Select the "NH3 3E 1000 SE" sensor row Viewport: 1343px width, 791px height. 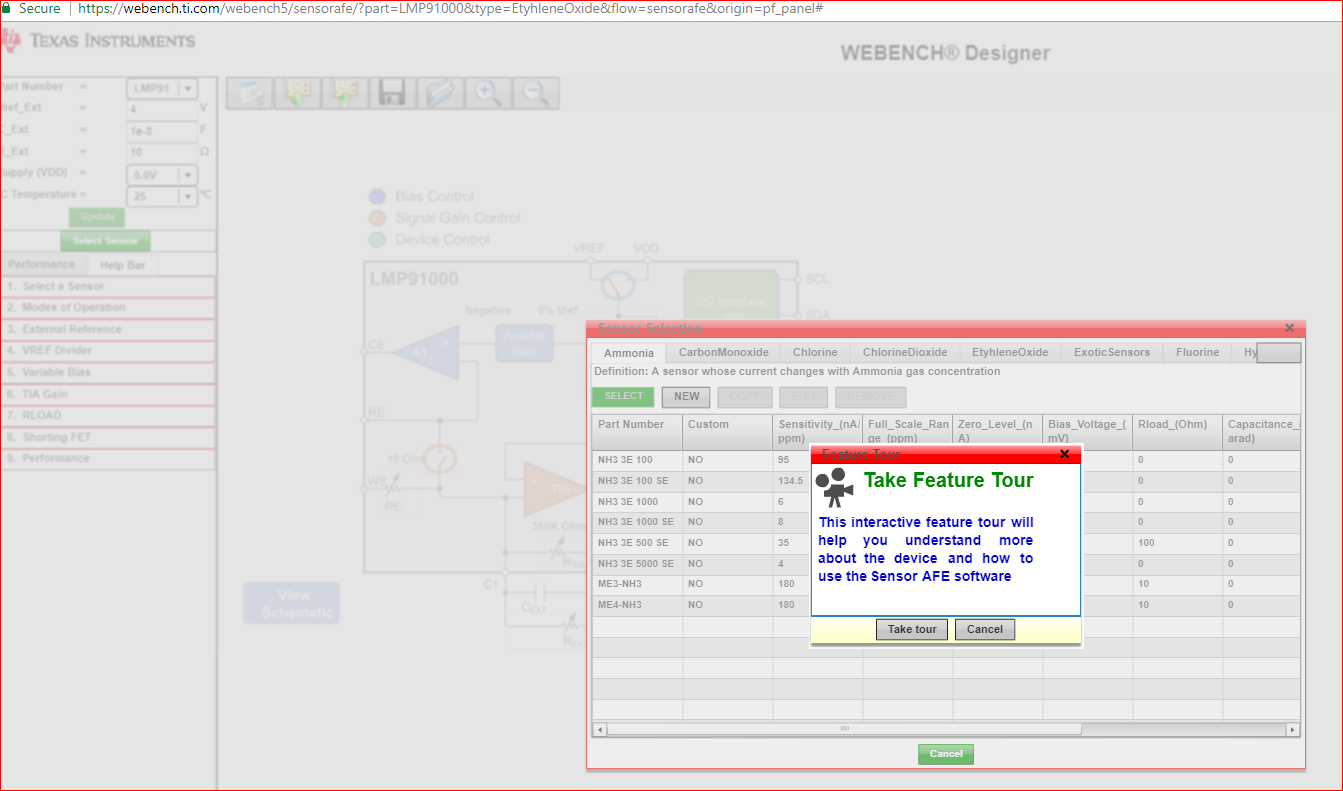pos(946,523)
